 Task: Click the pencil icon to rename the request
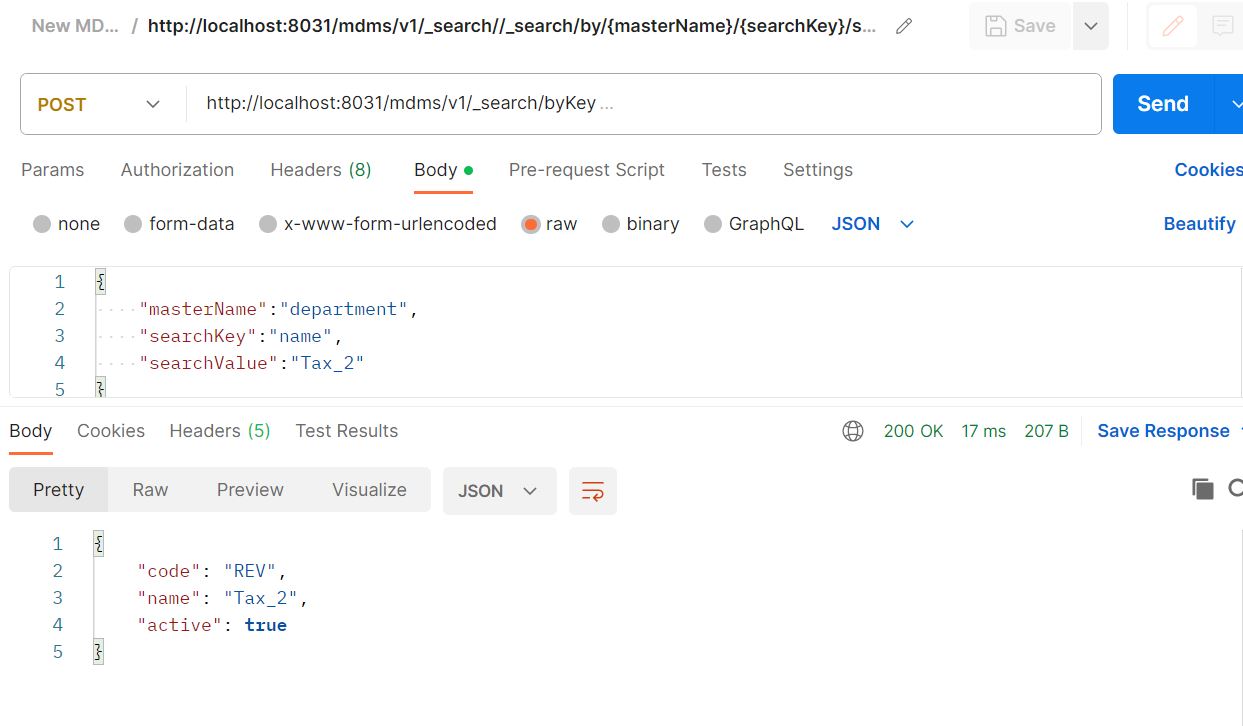point(903,26)
